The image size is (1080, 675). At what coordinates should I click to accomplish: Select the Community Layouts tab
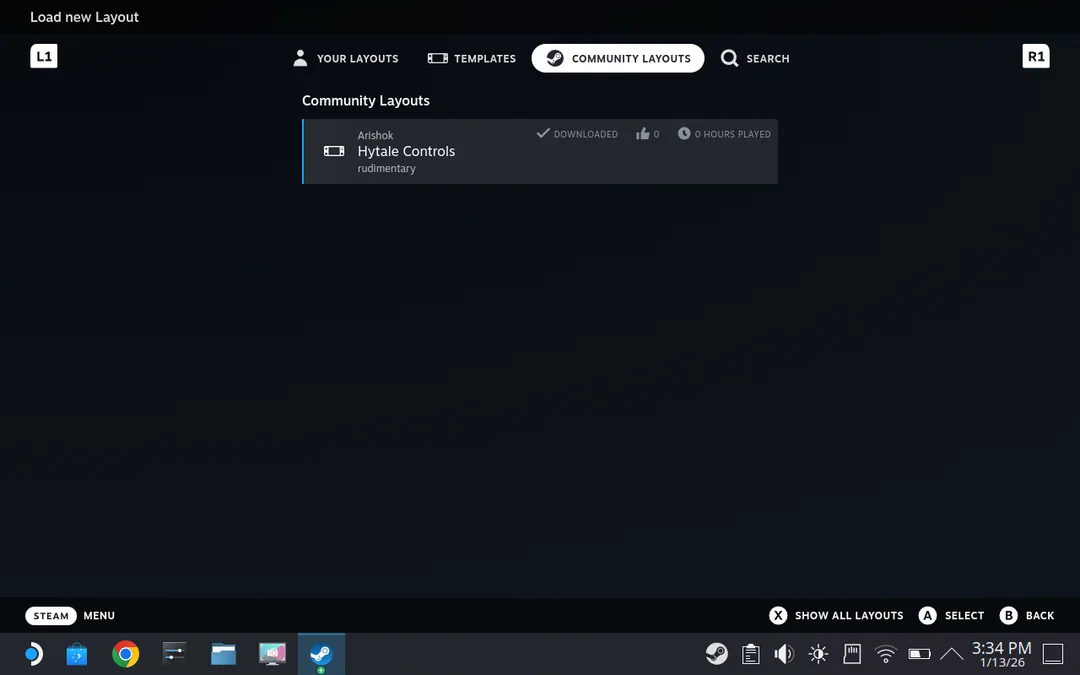pos(618,58)
